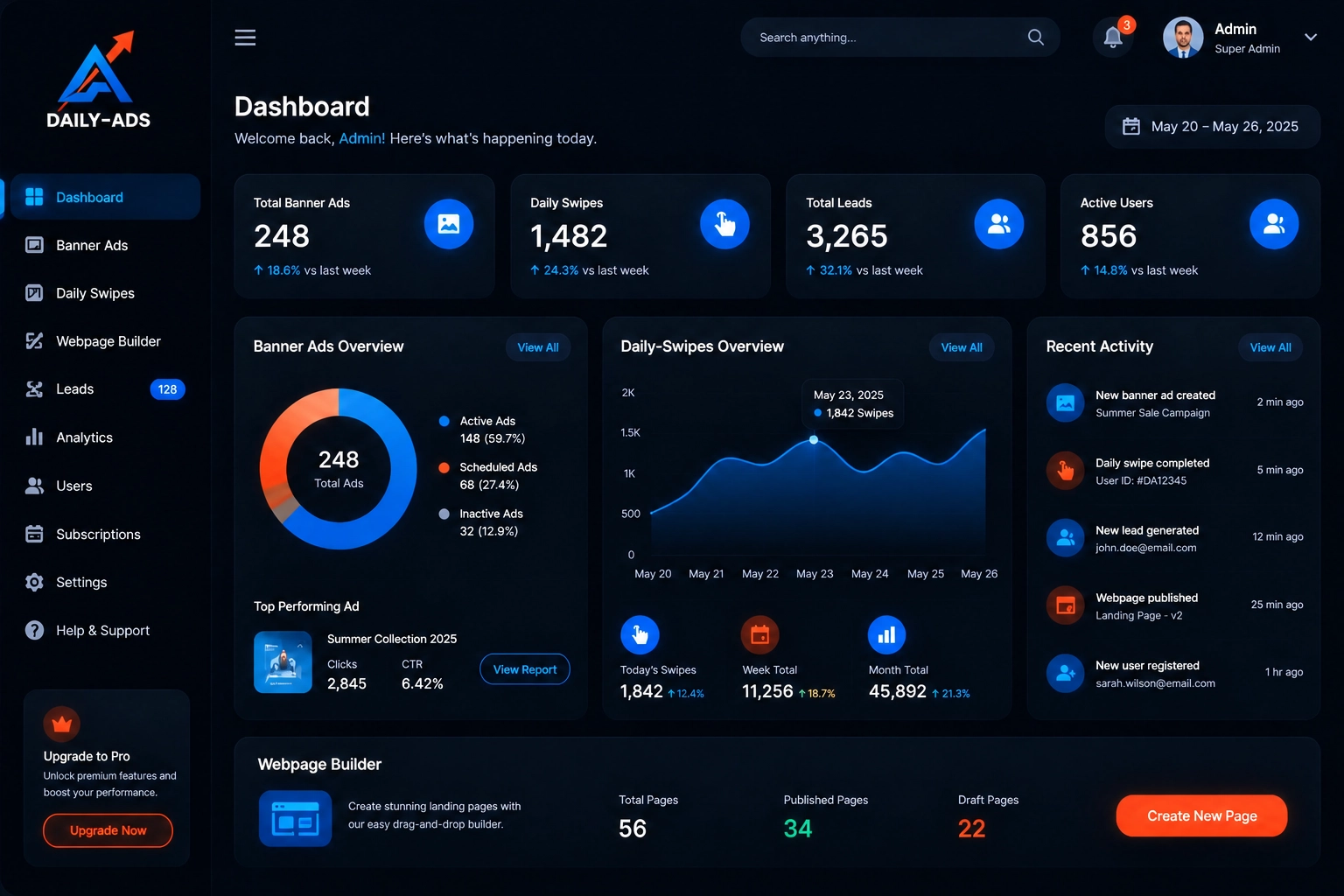1344x896 pixels.
Task: Click the gray Inactive Ads legend dot
Action: pos(444,514)
